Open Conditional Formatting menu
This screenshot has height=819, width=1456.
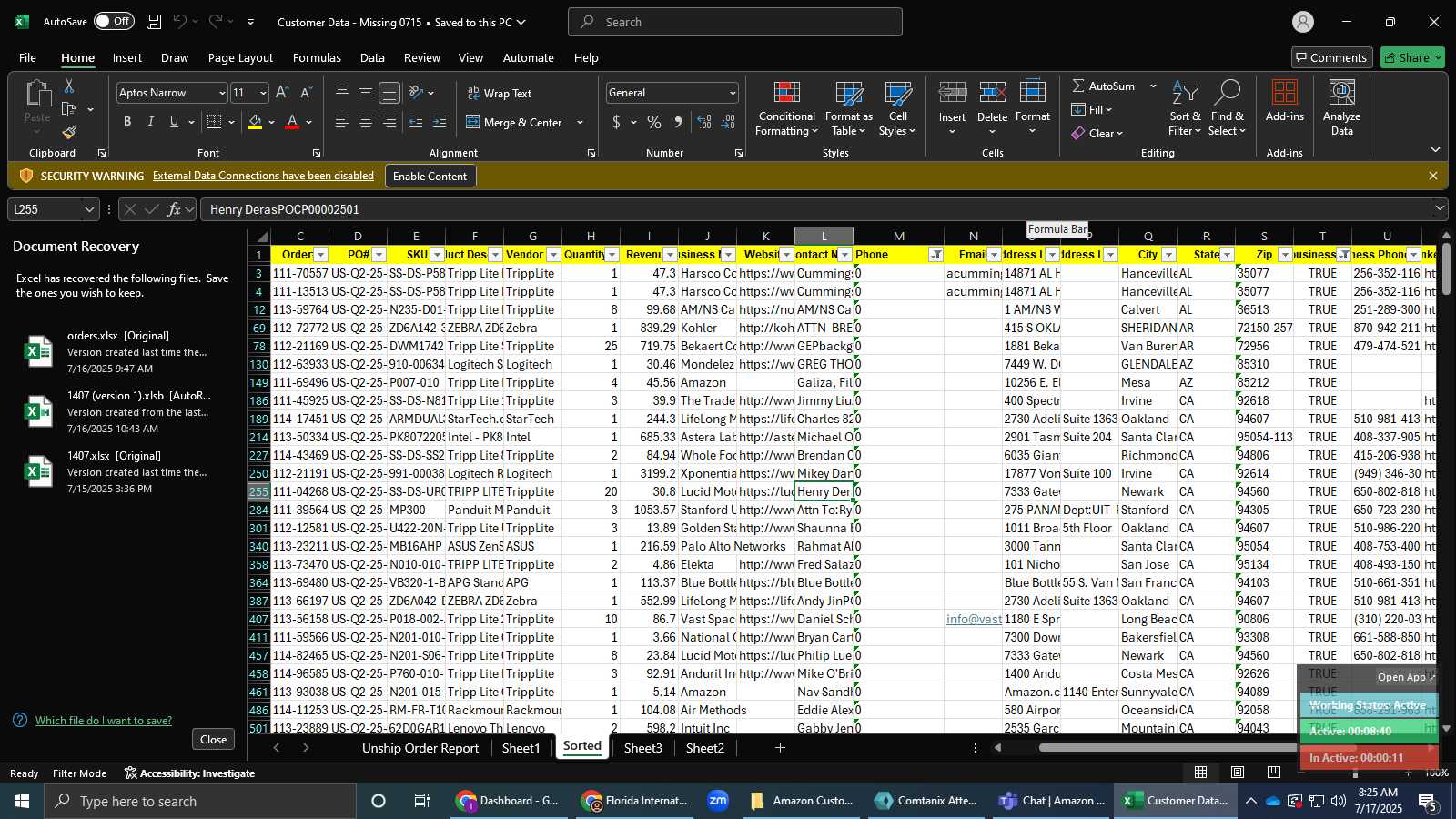(x=787, y=109)
